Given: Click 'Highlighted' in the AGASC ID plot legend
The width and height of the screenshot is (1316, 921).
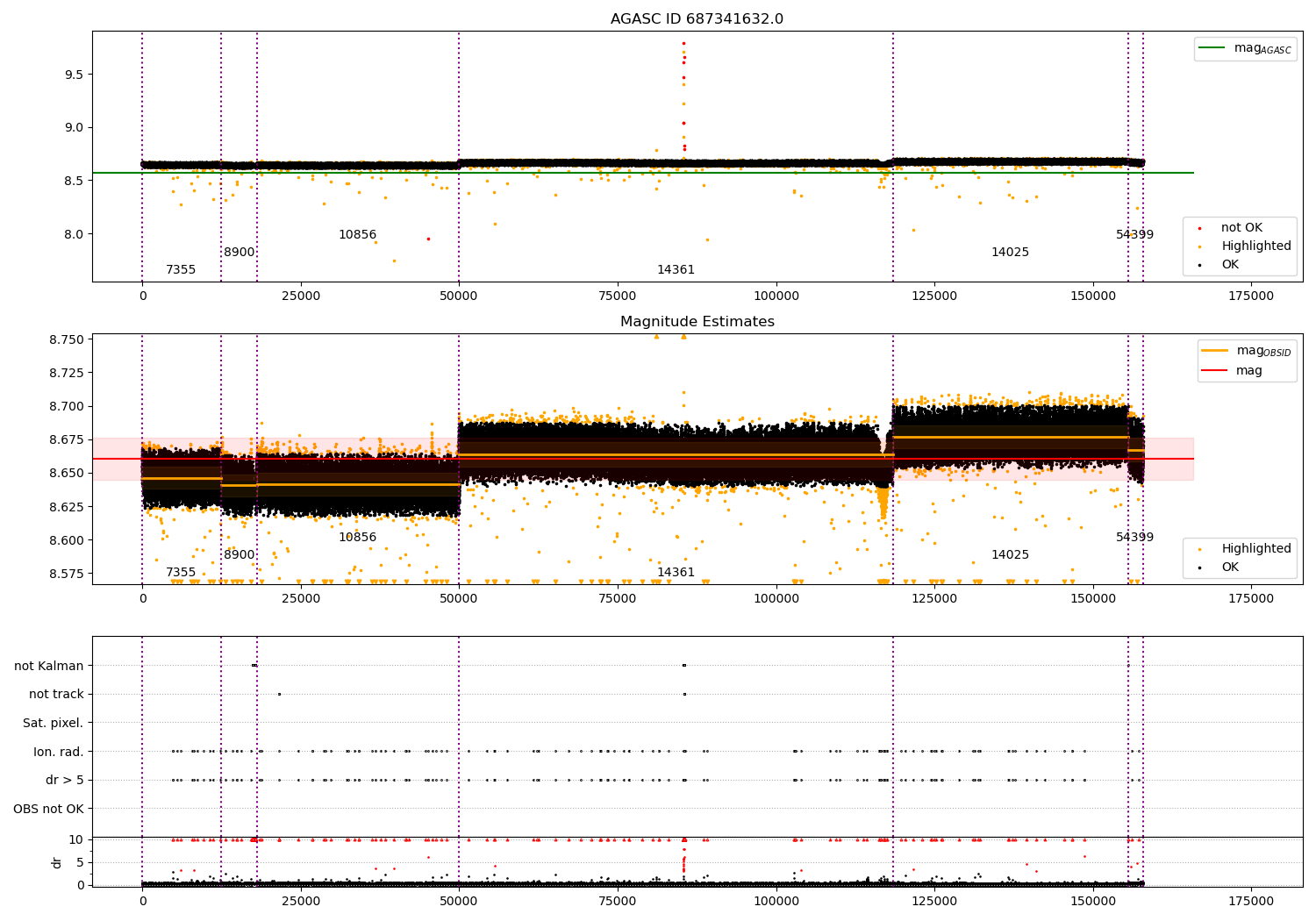Looking at the screenshot, I should tap(1255, 246).
